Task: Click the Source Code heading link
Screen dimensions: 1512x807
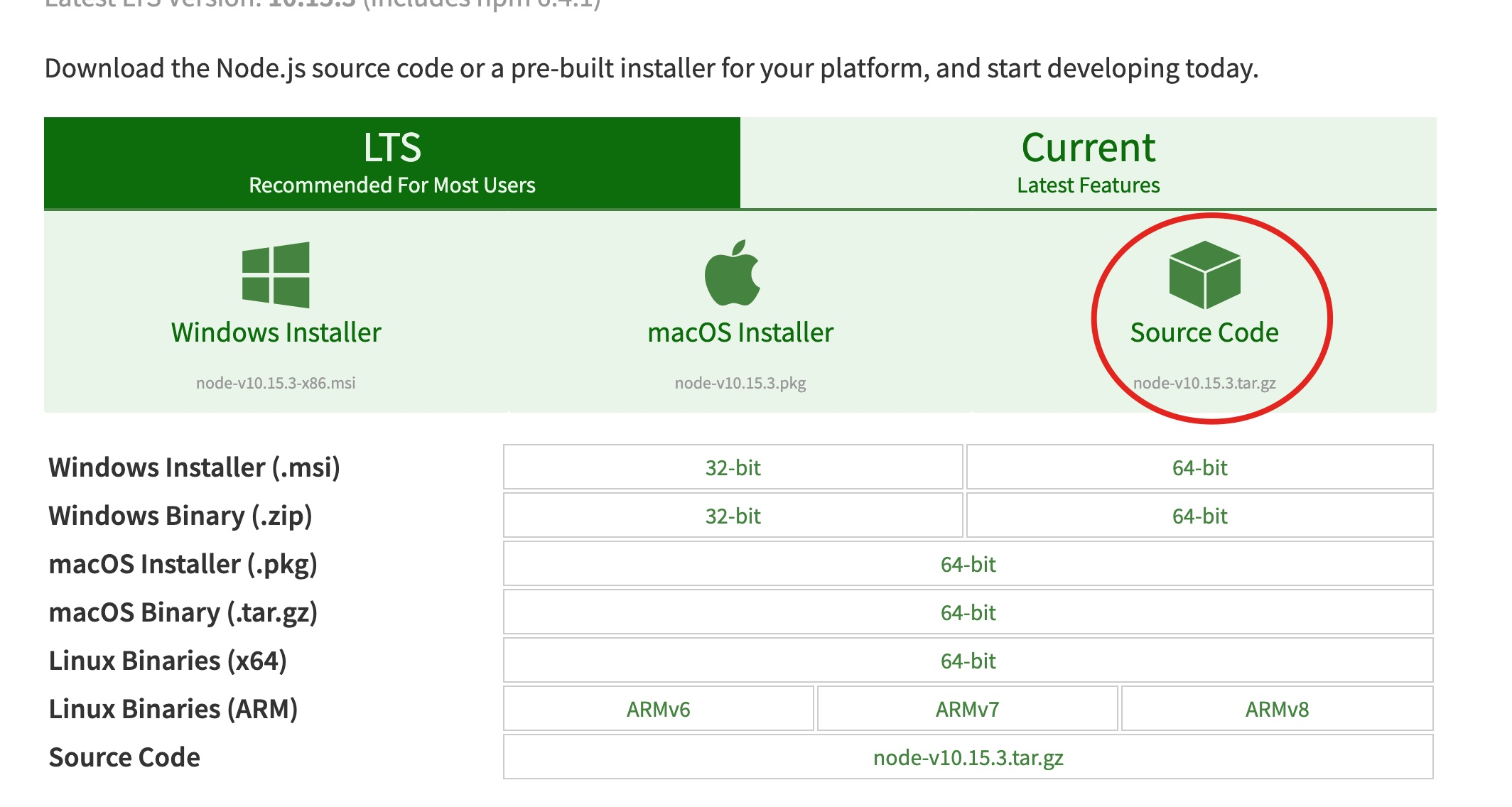Action: (x=1204, y=332)
